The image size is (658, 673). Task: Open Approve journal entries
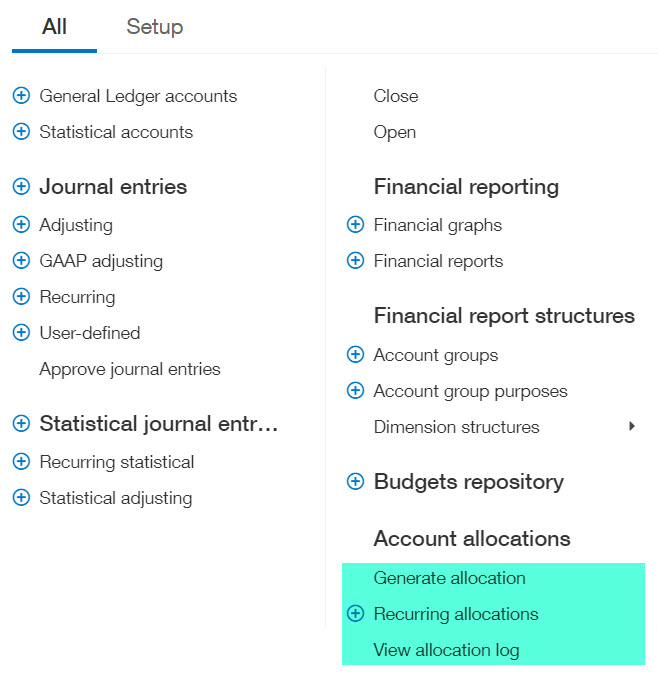point(129,369)
